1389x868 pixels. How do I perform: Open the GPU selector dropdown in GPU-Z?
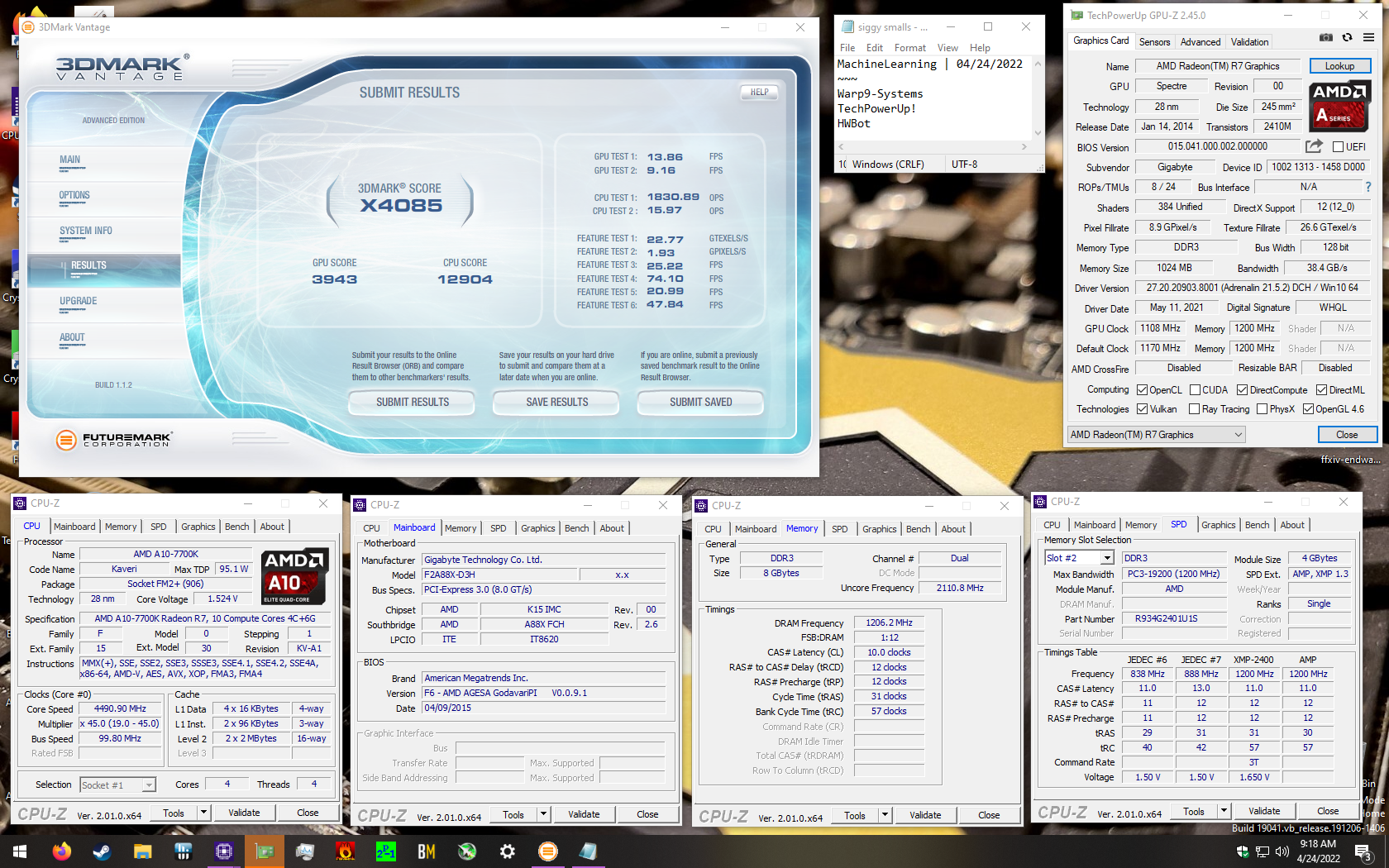tap(1156, 435)
